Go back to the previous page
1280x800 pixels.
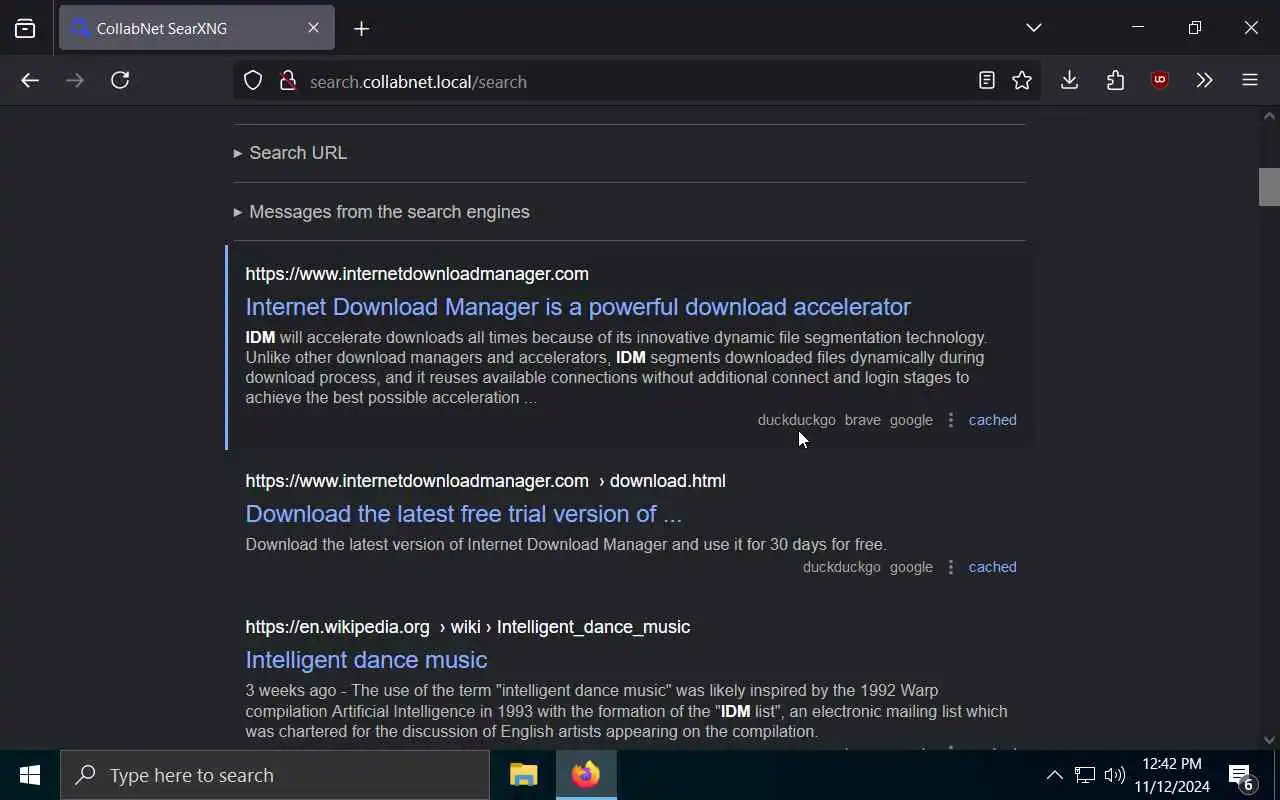point(30,81)
